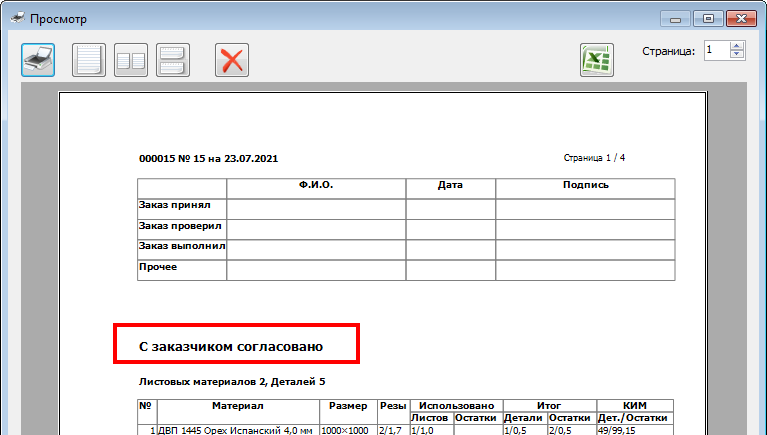This screenshot has width=767, height=435.
Task: Decrease page number with down arrow
Action: tap(737, 55)
